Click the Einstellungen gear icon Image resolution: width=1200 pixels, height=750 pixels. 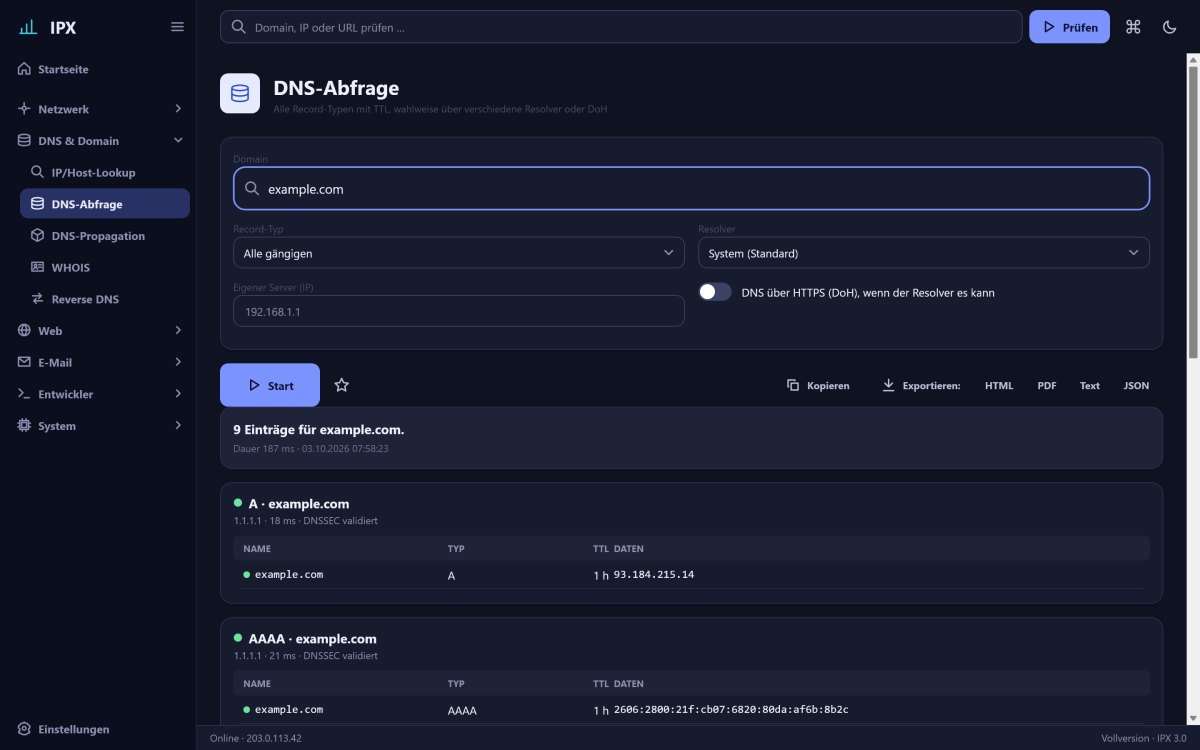(25, 729)
